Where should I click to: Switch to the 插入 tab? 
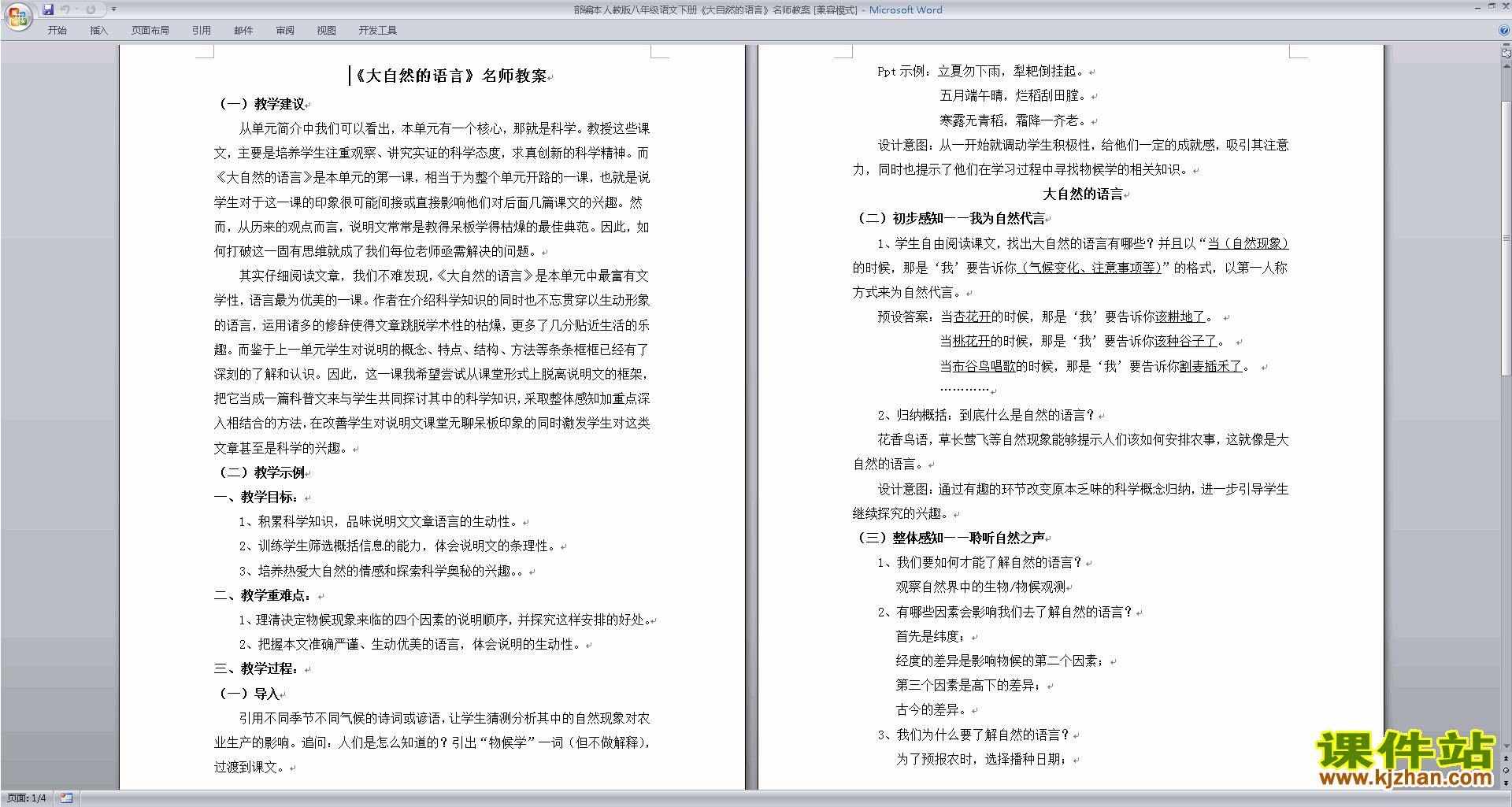98,31
